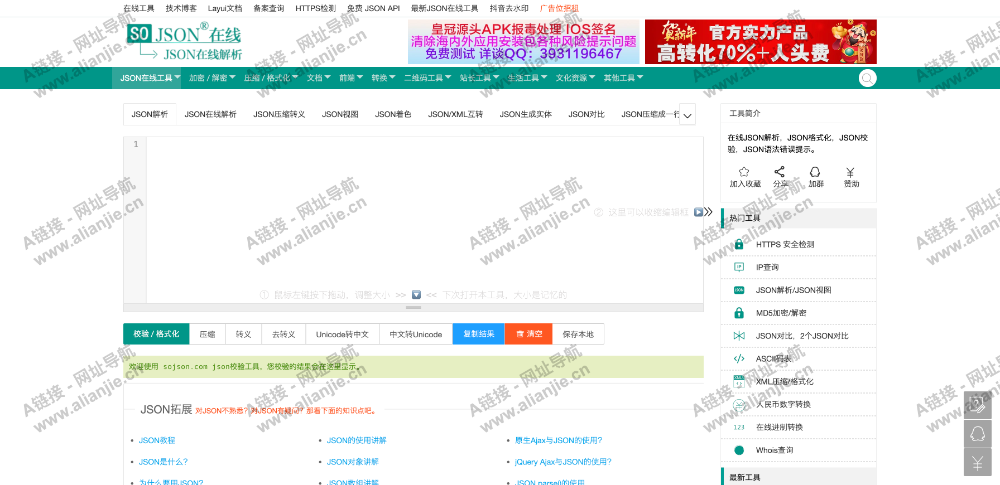Click the round icon beside Whois查询

click(739, 451)
